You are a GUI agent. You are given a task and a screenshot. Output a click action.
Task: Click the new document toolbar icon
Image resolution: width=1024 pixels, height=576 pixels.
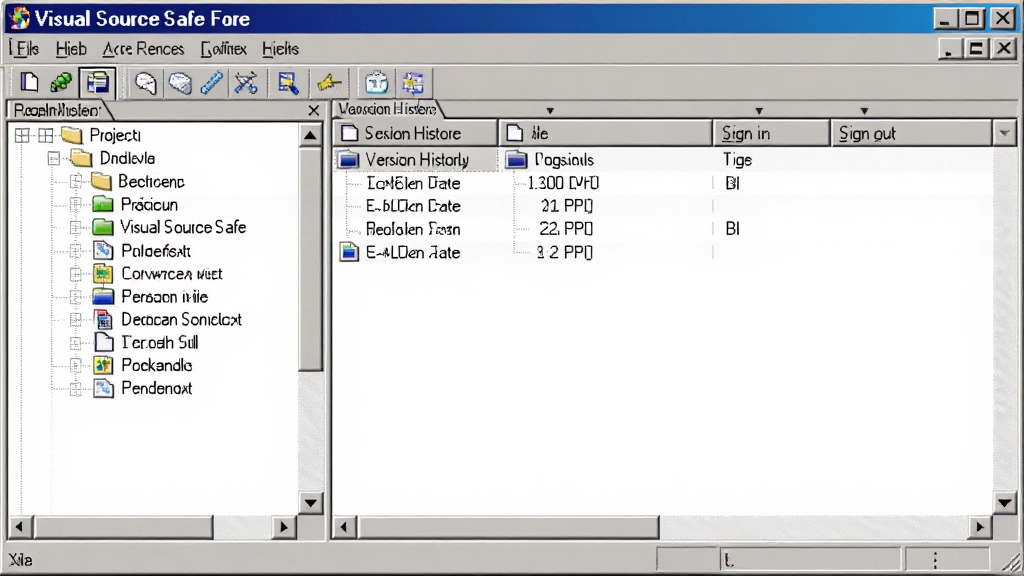pos(29,82)
